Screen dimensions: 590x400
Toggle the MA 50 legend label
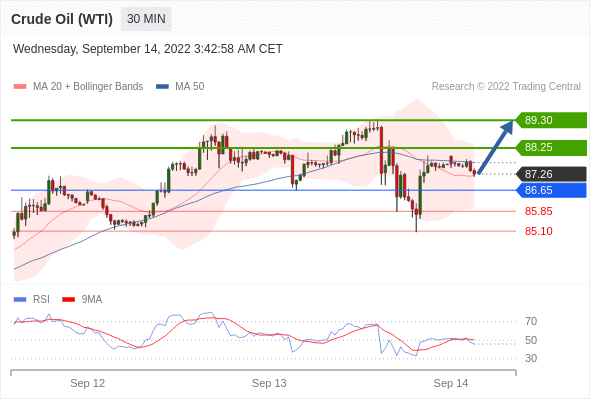pyautogui.click(x=190, y=87)
